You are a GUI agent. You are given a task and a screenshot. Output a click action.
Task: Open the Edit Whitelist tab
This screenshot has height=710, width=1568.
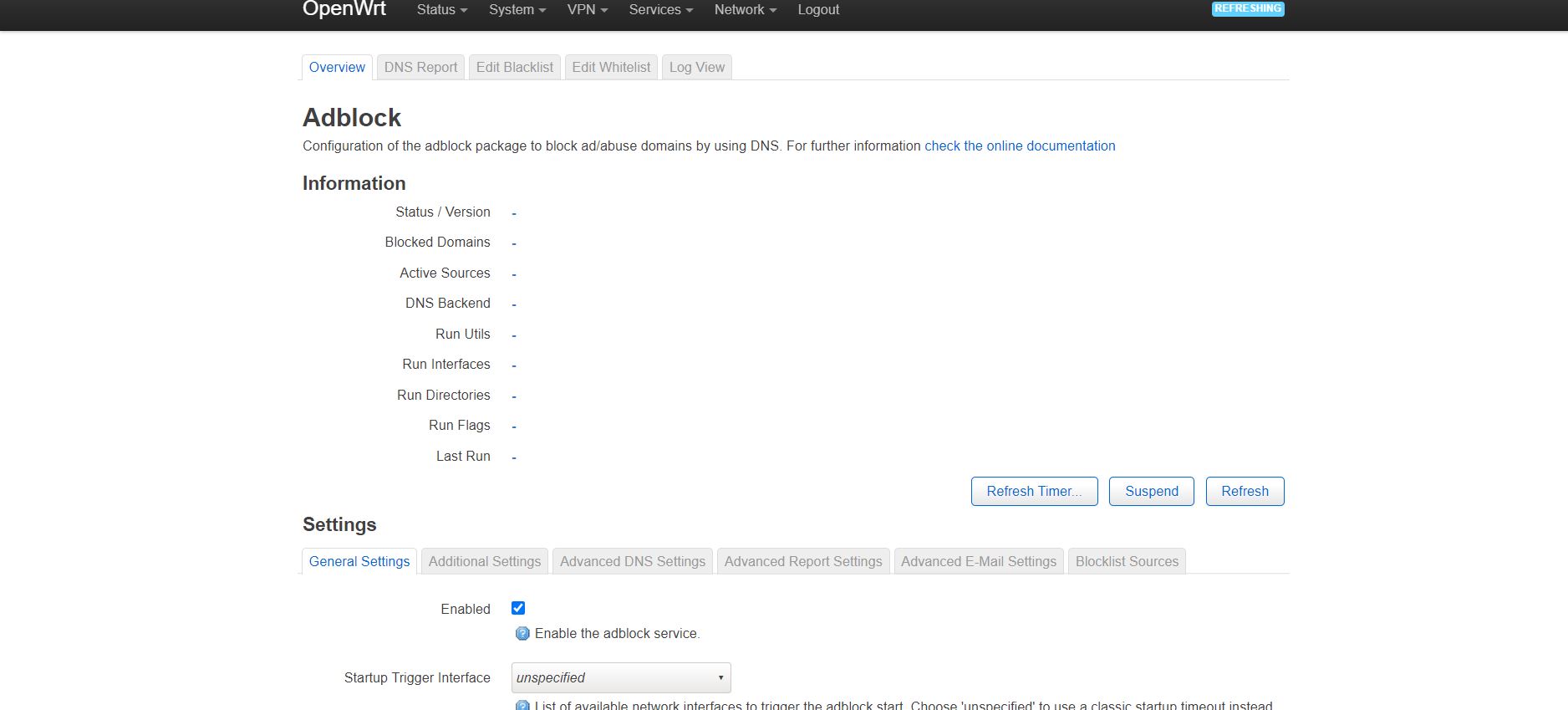point(611,67)
